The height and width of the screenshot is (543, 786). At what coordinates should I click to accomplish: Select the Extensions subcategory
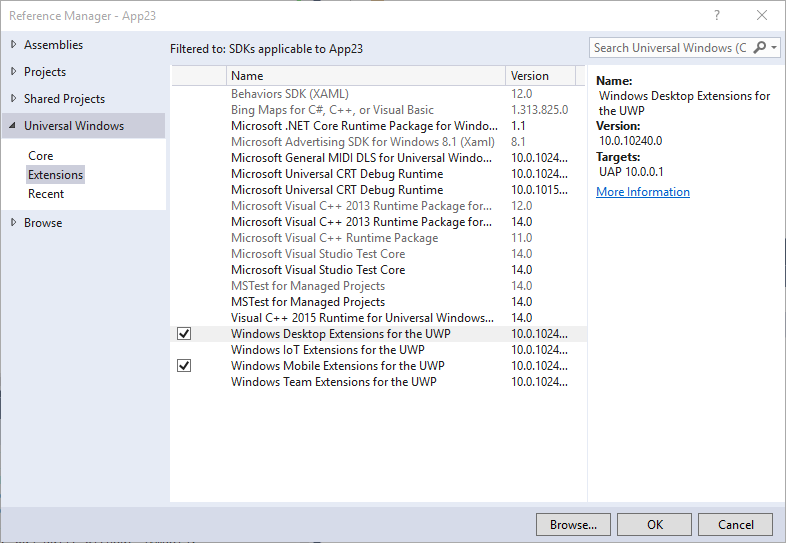tap(56, 175)
